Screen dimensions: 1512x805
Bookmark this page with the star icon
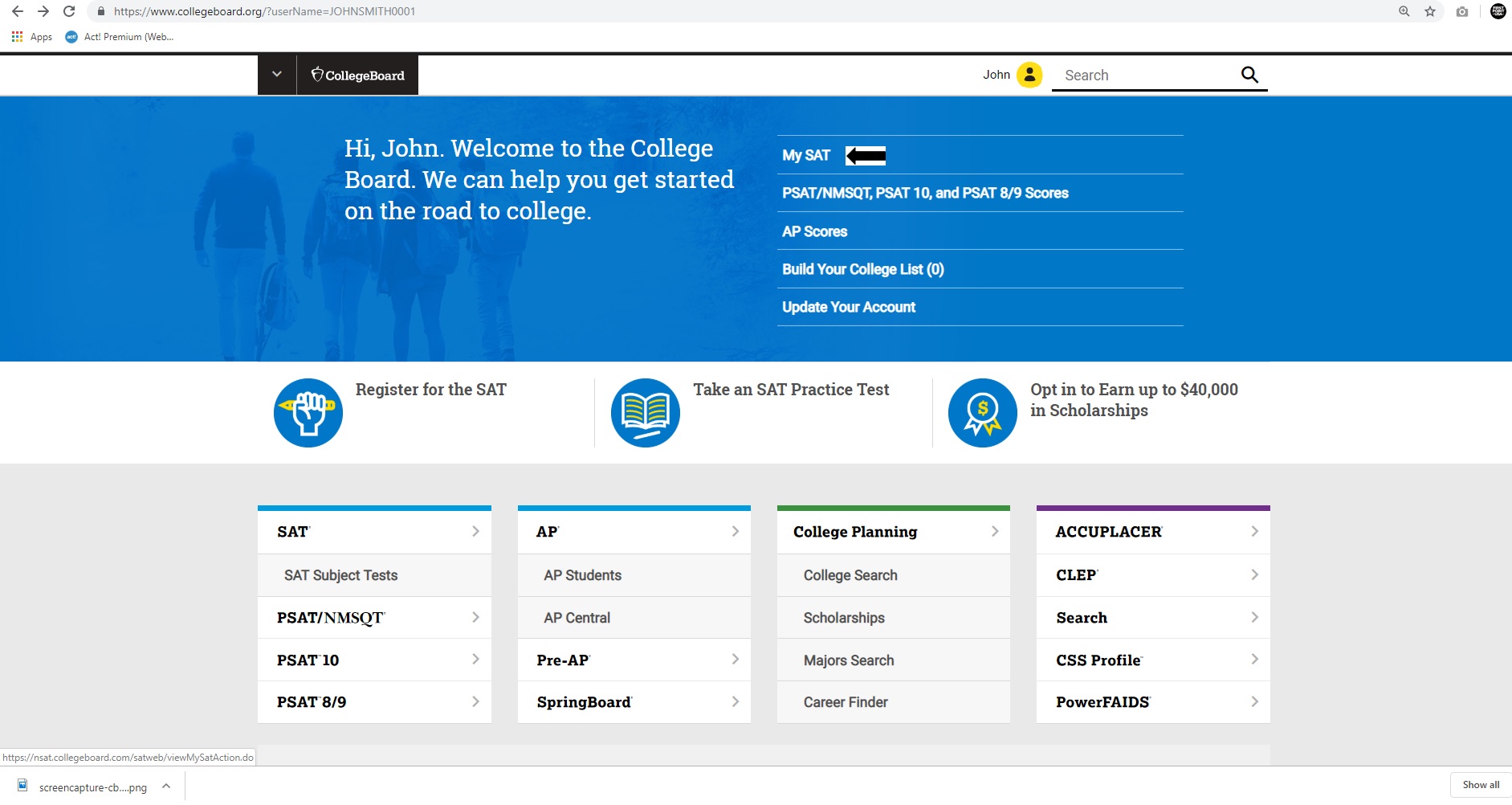1430,11
